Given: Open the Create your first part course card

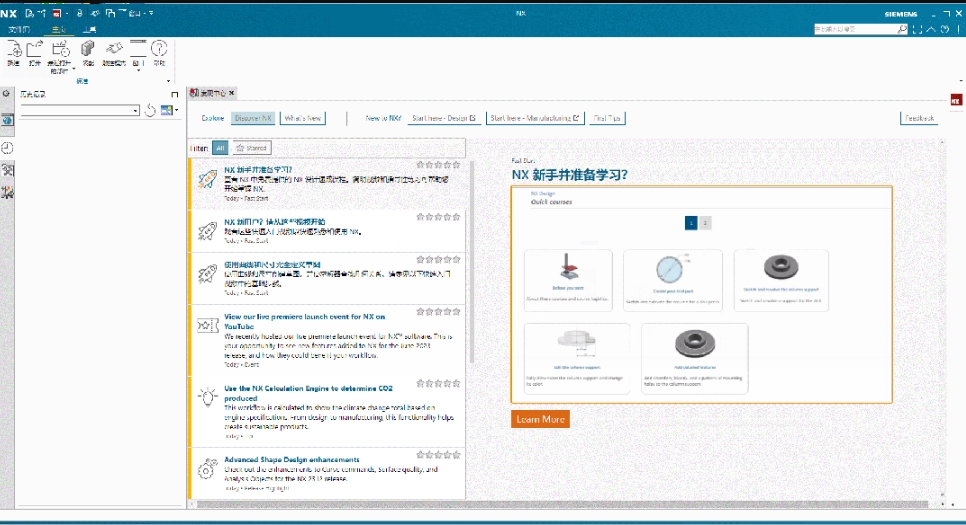Looking at the screenshot, I should tap(672, 280).
